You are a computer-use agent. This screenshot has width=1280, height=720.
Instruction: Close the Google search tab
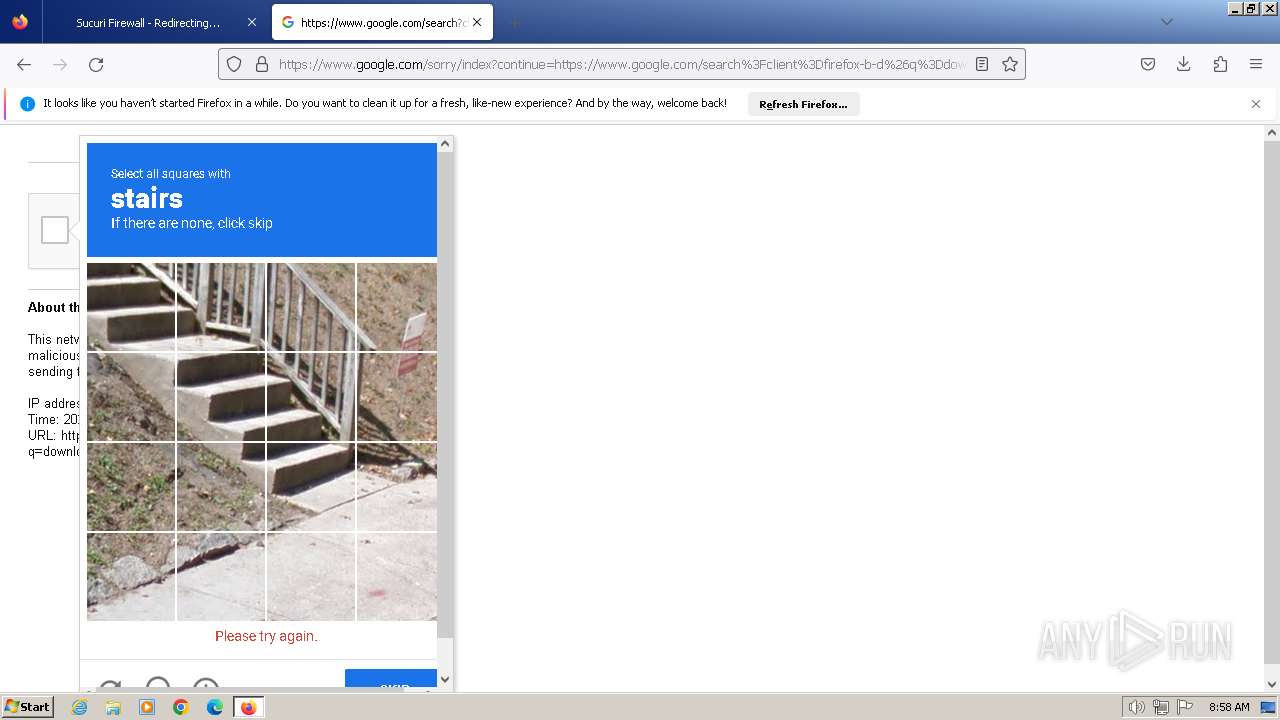point(477,22)
